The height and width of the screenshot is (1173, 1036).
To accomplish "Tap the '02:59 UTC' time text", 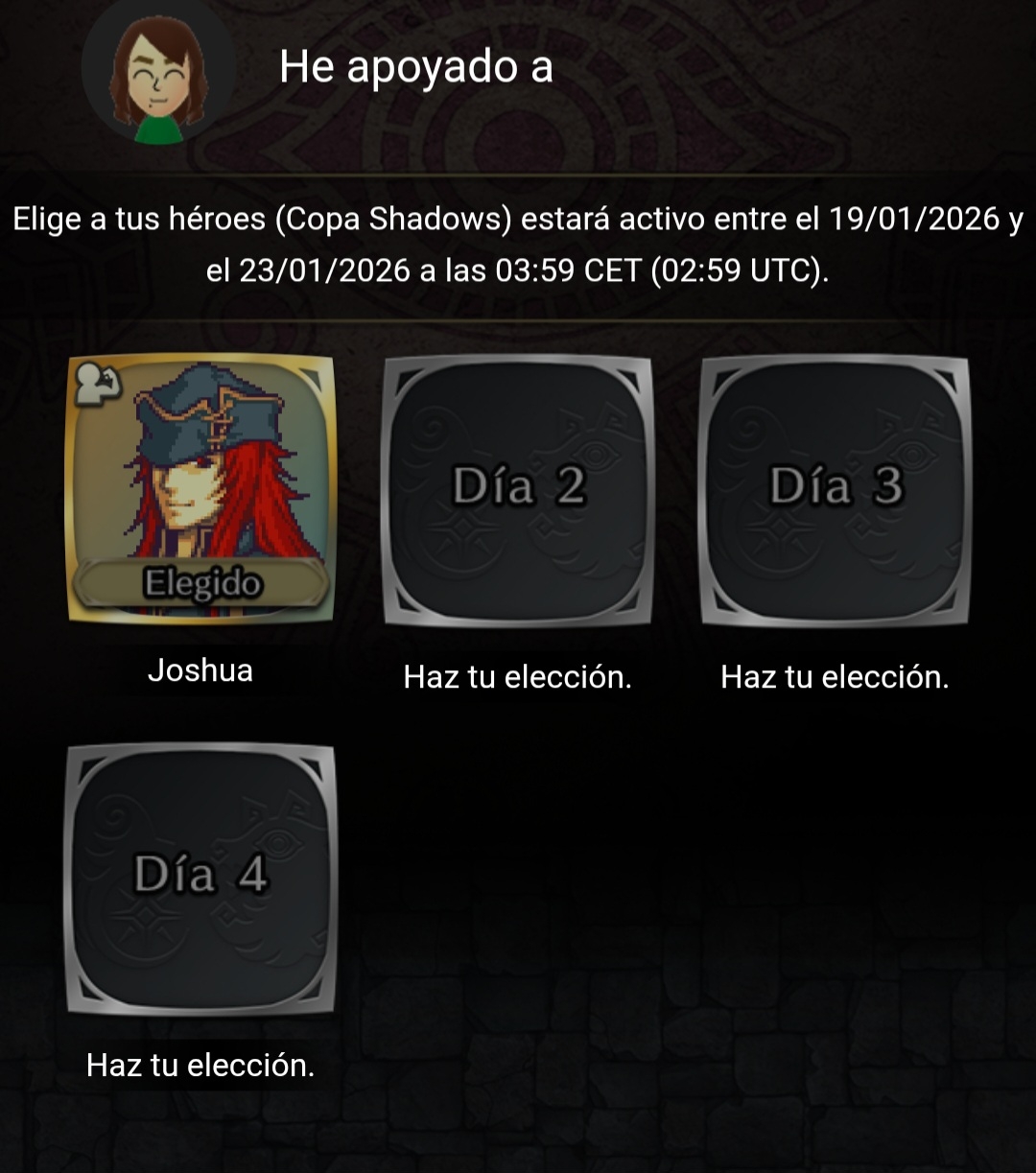I will [737, 271].
